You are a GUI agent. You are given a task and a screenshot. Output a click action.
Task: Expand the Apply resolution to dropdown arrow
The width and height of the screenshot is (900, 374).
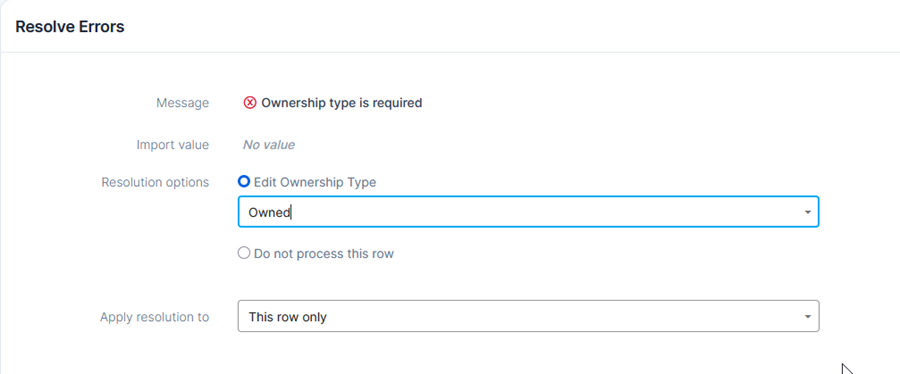pos(808,317)
